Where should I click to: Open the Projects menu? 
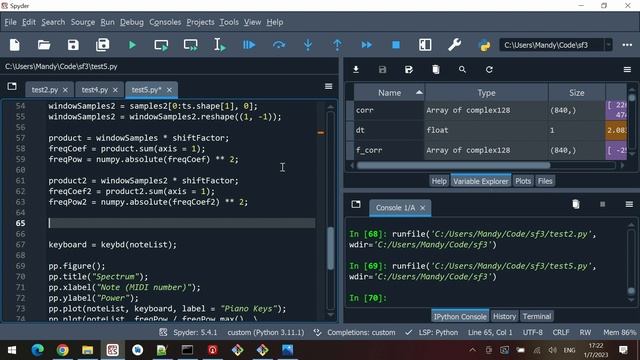(200, 22)
